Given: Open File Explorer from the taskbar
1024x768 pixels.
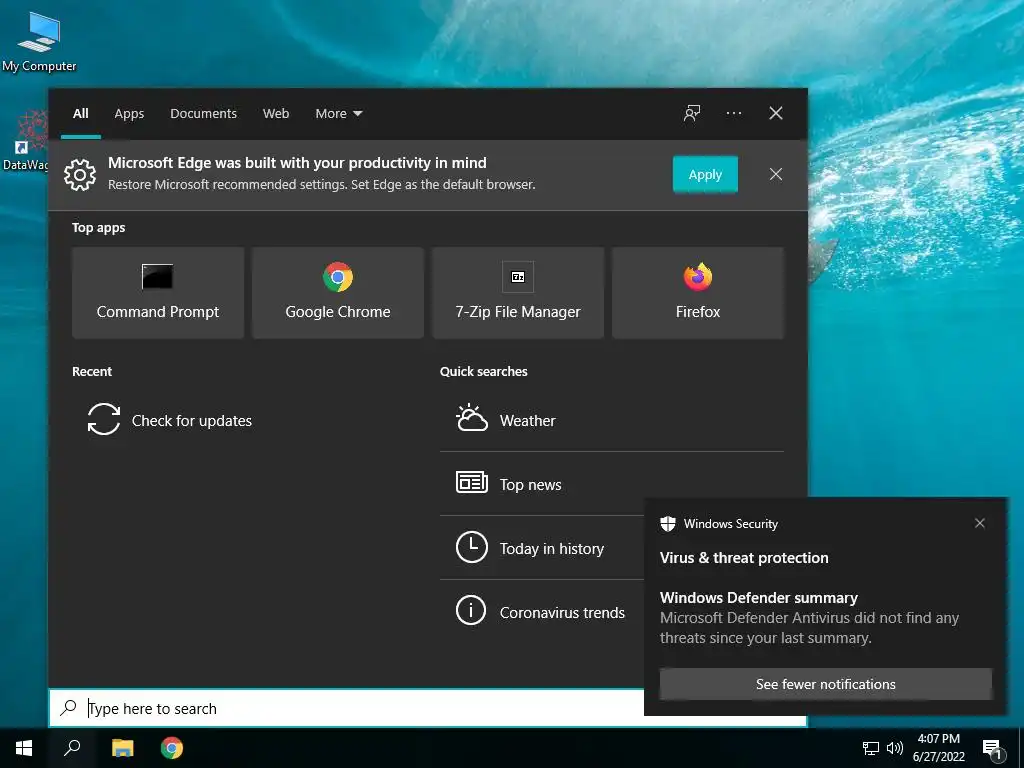Looking at the screenshot, I should [x=122, y=748].
